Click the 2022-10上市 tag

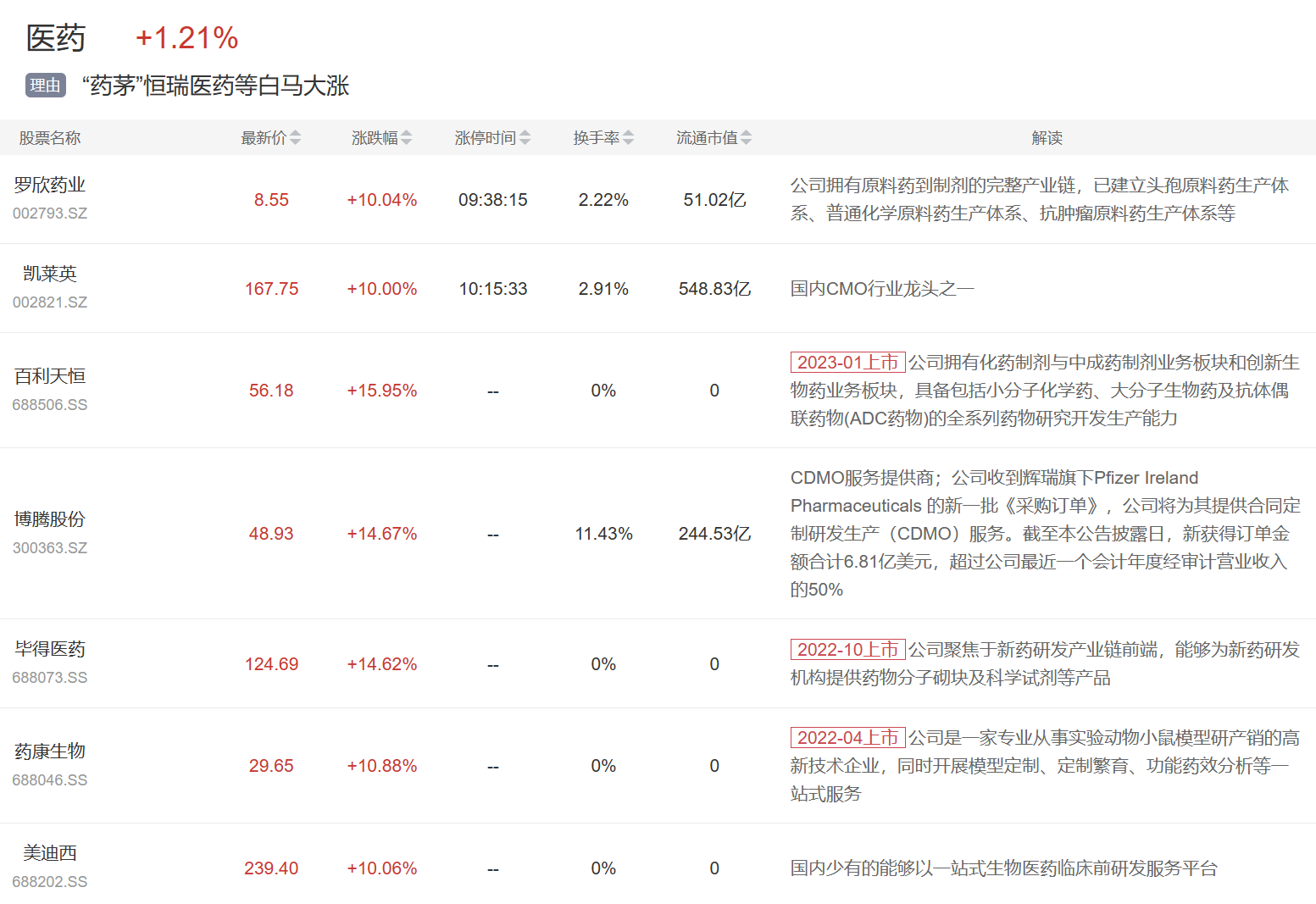pos(847,650)
